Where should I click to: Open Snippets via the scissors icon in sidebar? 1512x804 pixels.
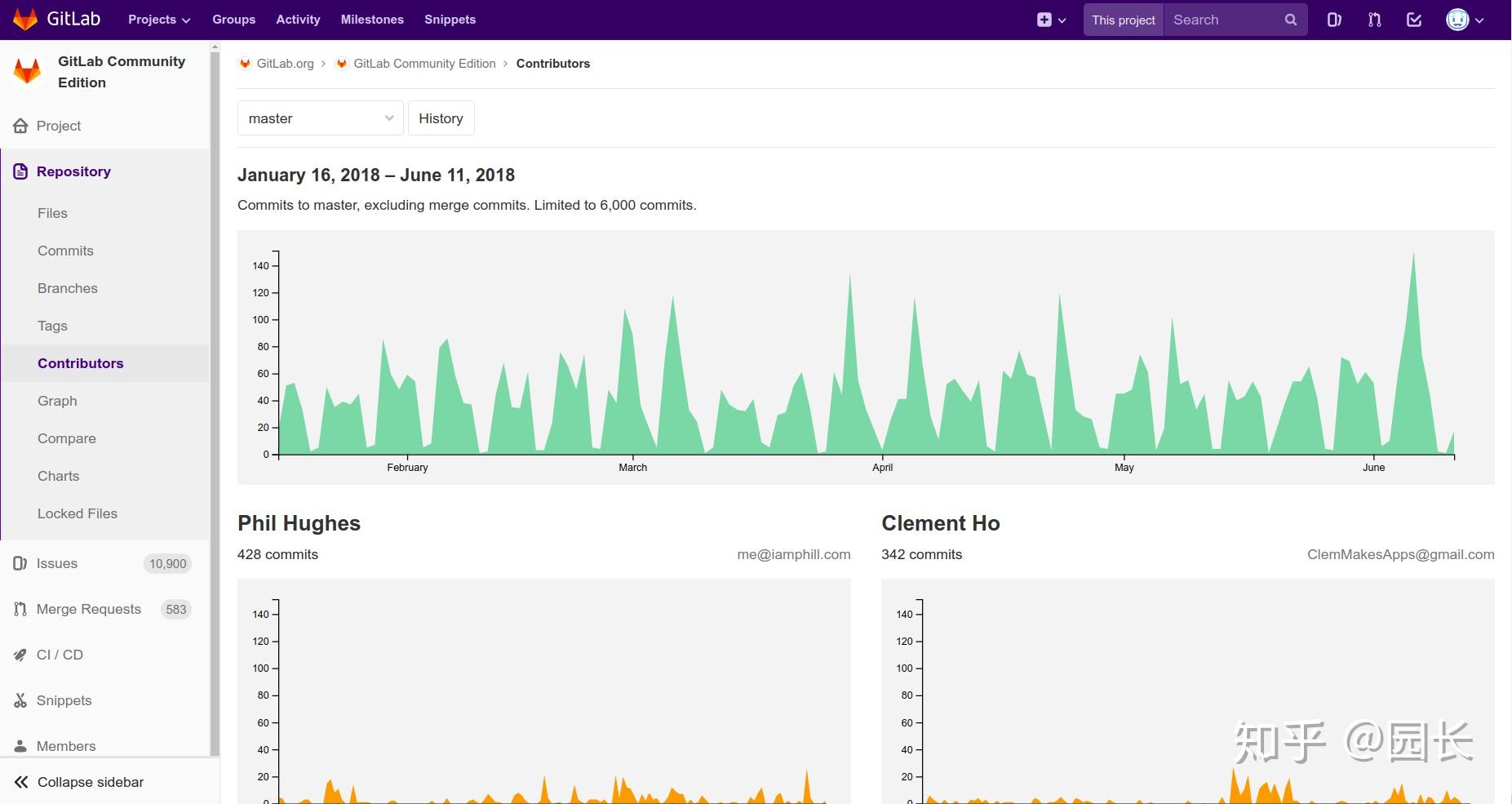[x=20, y=700]
